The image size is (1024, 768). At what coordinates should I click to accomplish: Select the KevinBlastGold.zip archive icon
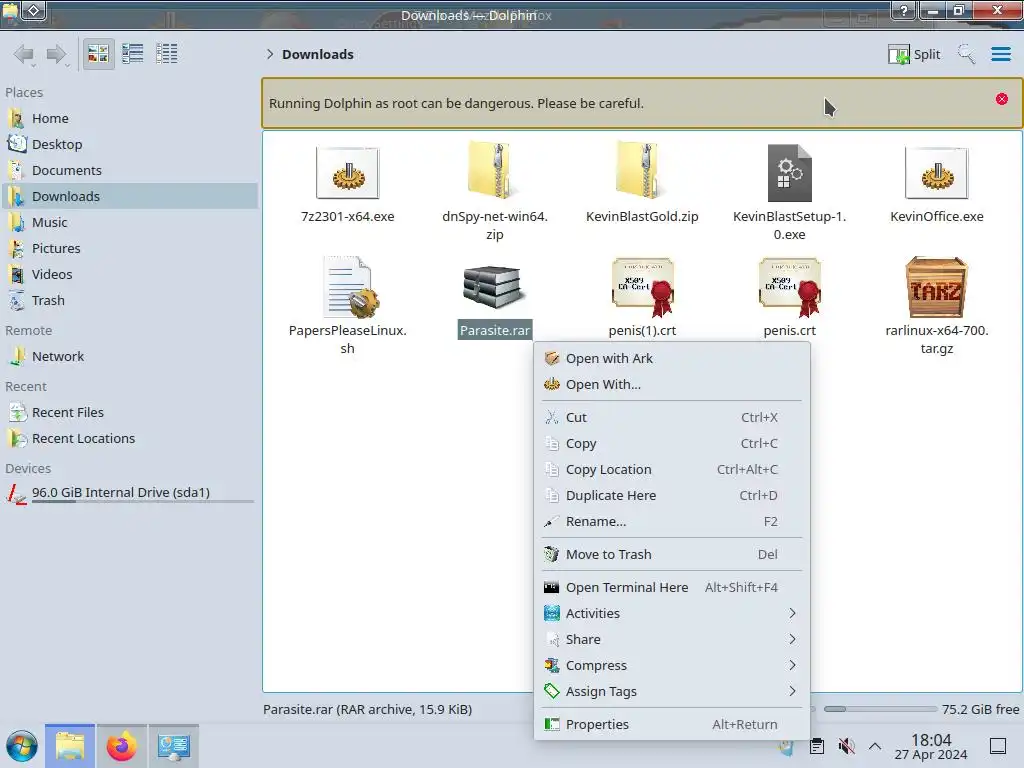click(x=642, y=170)
